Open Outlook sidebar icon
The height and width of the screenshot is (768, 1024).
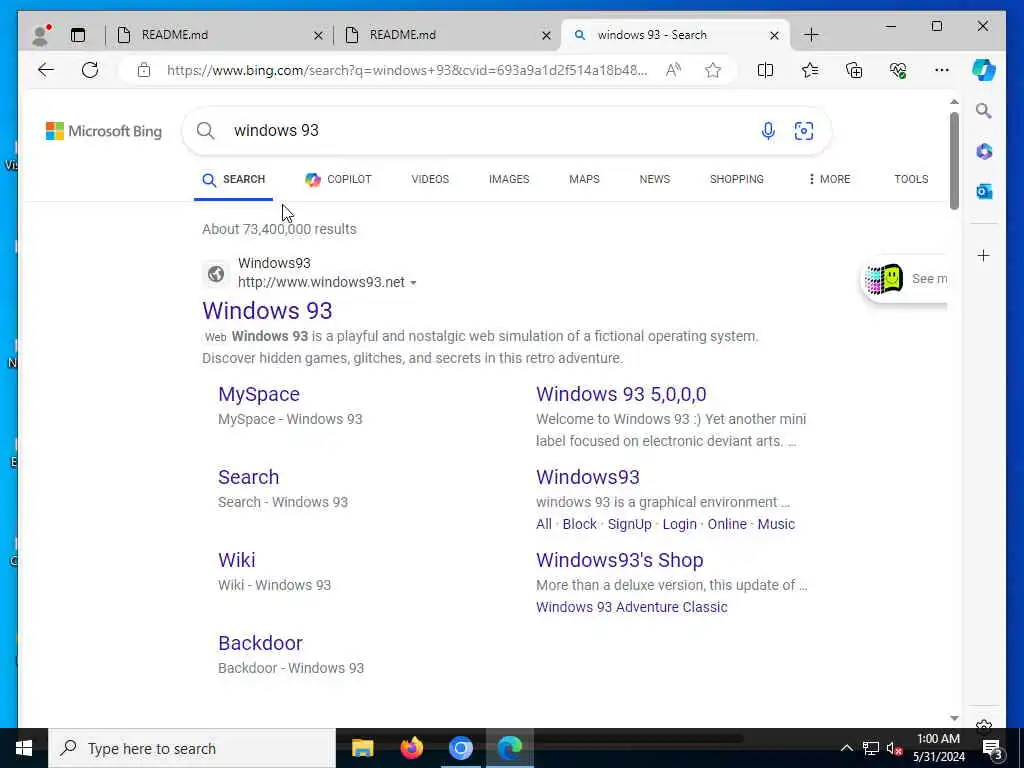coord(984,191)
